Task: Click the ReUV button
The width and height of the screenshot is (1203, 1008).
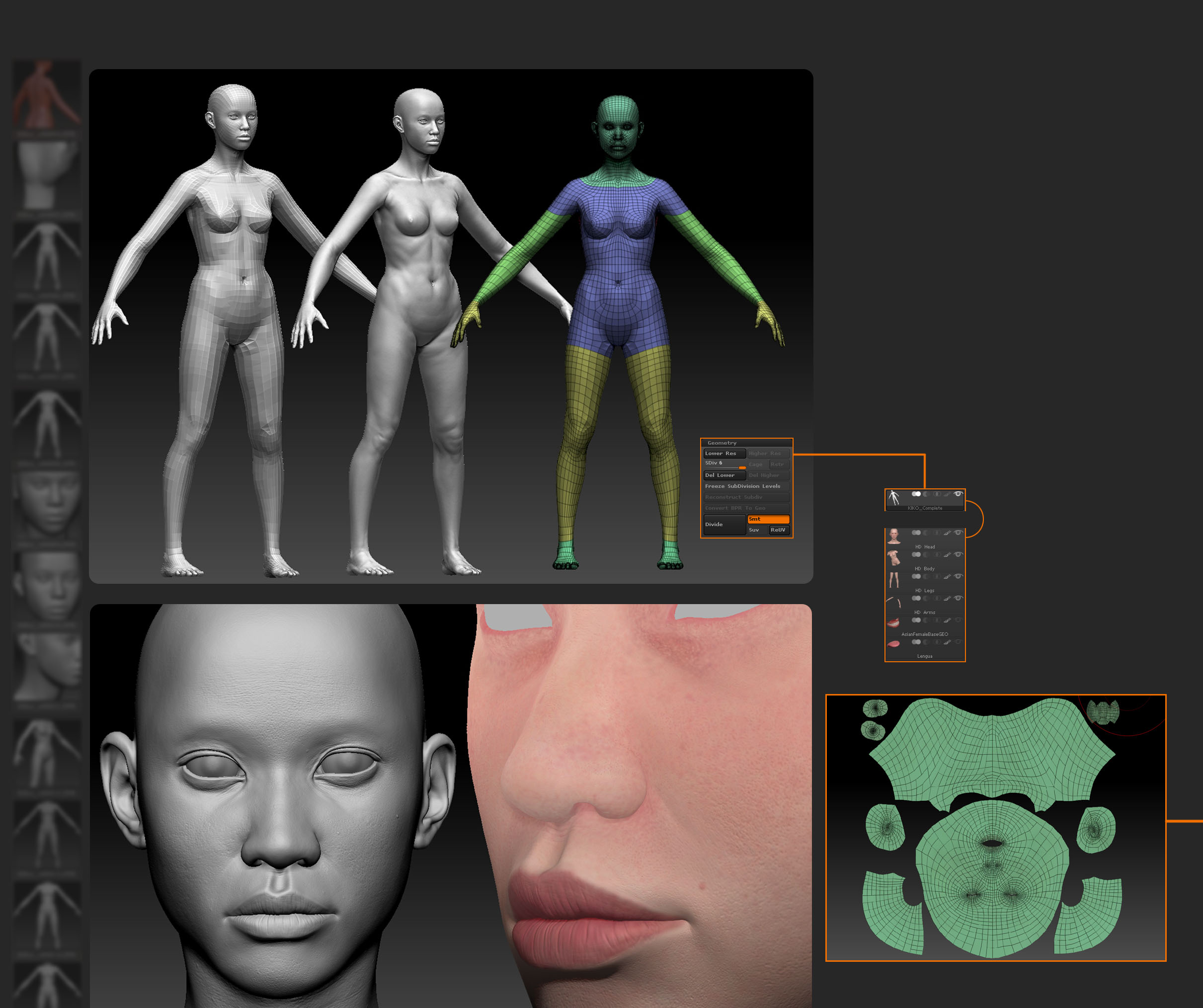Action: (x=780, y=531)
